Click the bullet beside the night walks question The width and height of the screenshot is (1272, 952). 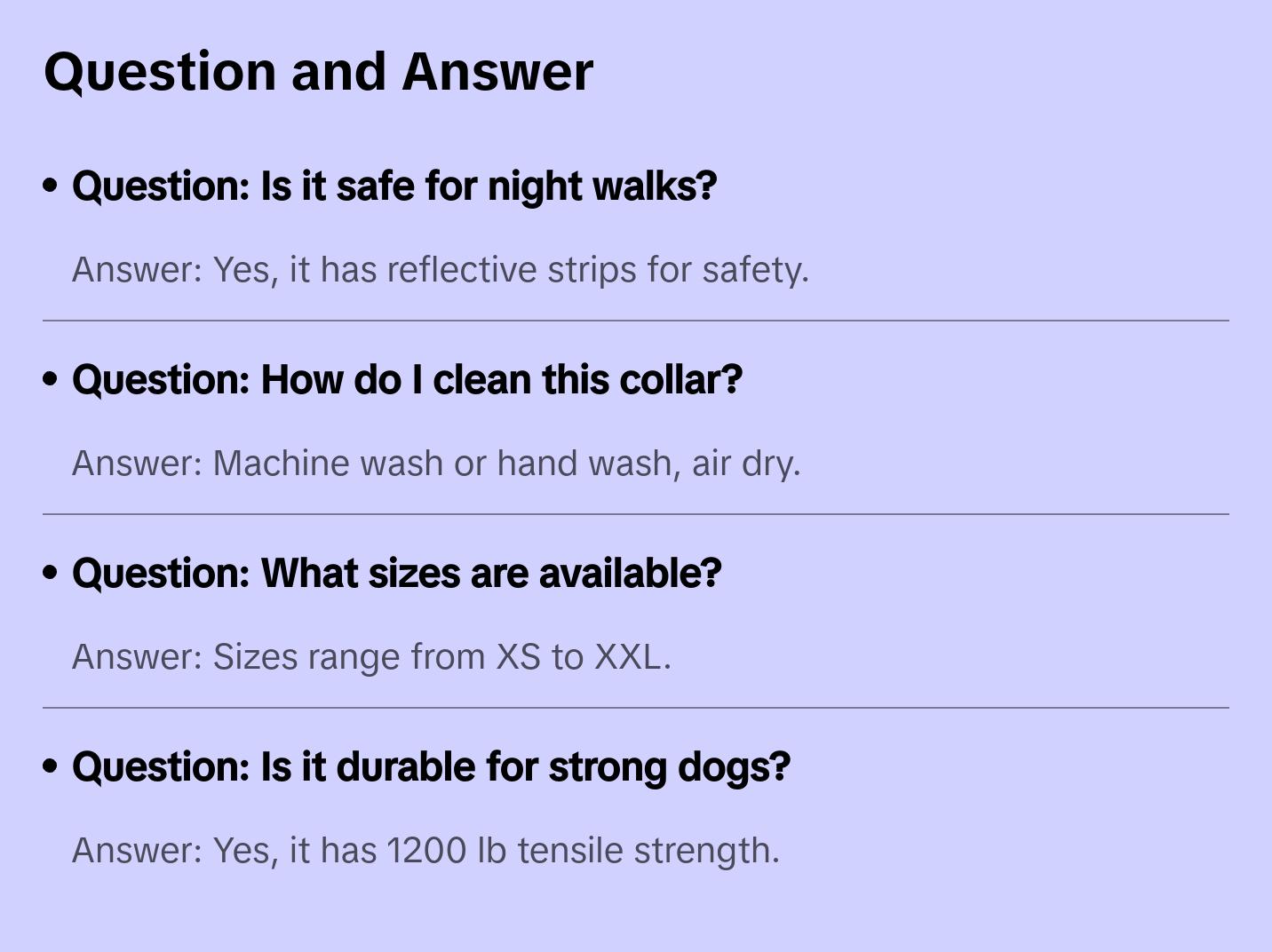(51, 186)
